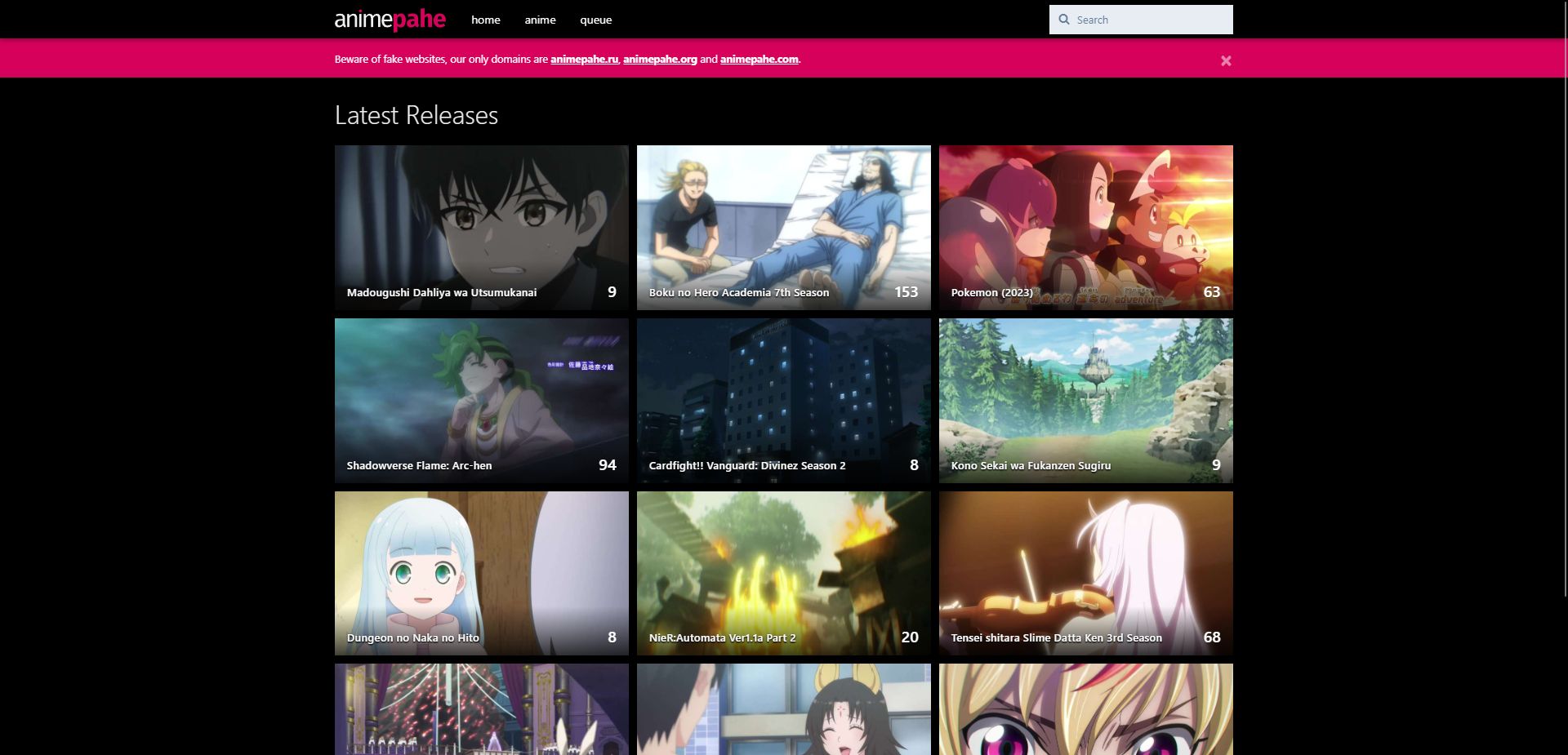Open the horned smiling girl thumbnail

784,709
